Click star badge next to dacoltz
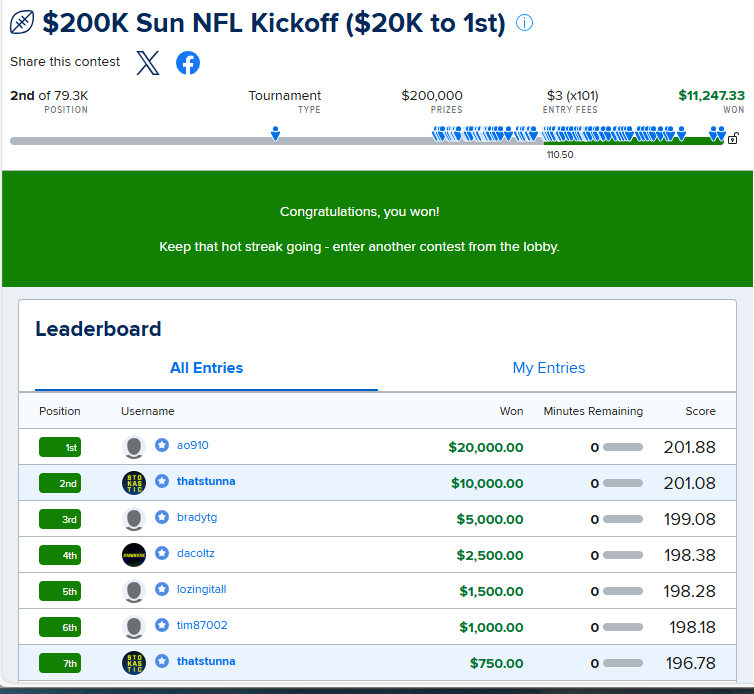This screenshot has width=754, height=694. (x=162, y=553)
